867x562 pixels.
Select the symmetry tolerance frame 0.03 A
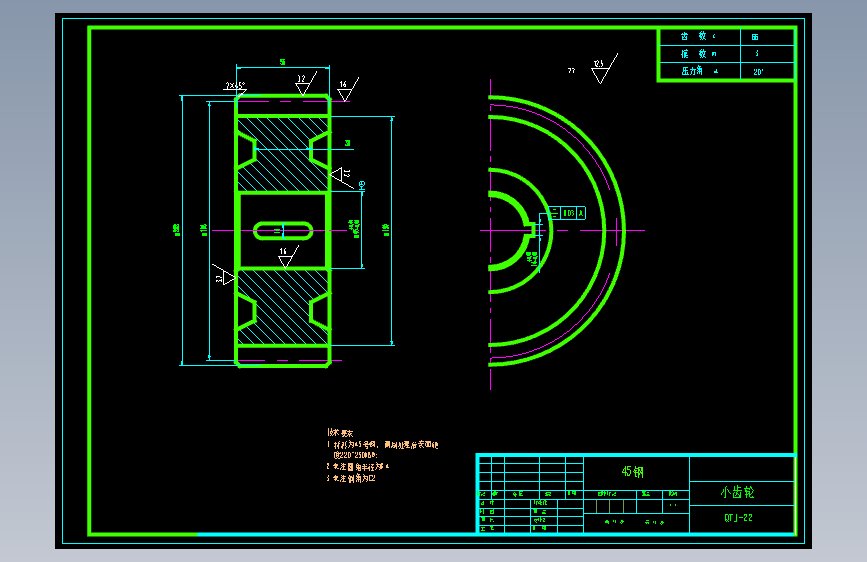(x=566, y=213)
